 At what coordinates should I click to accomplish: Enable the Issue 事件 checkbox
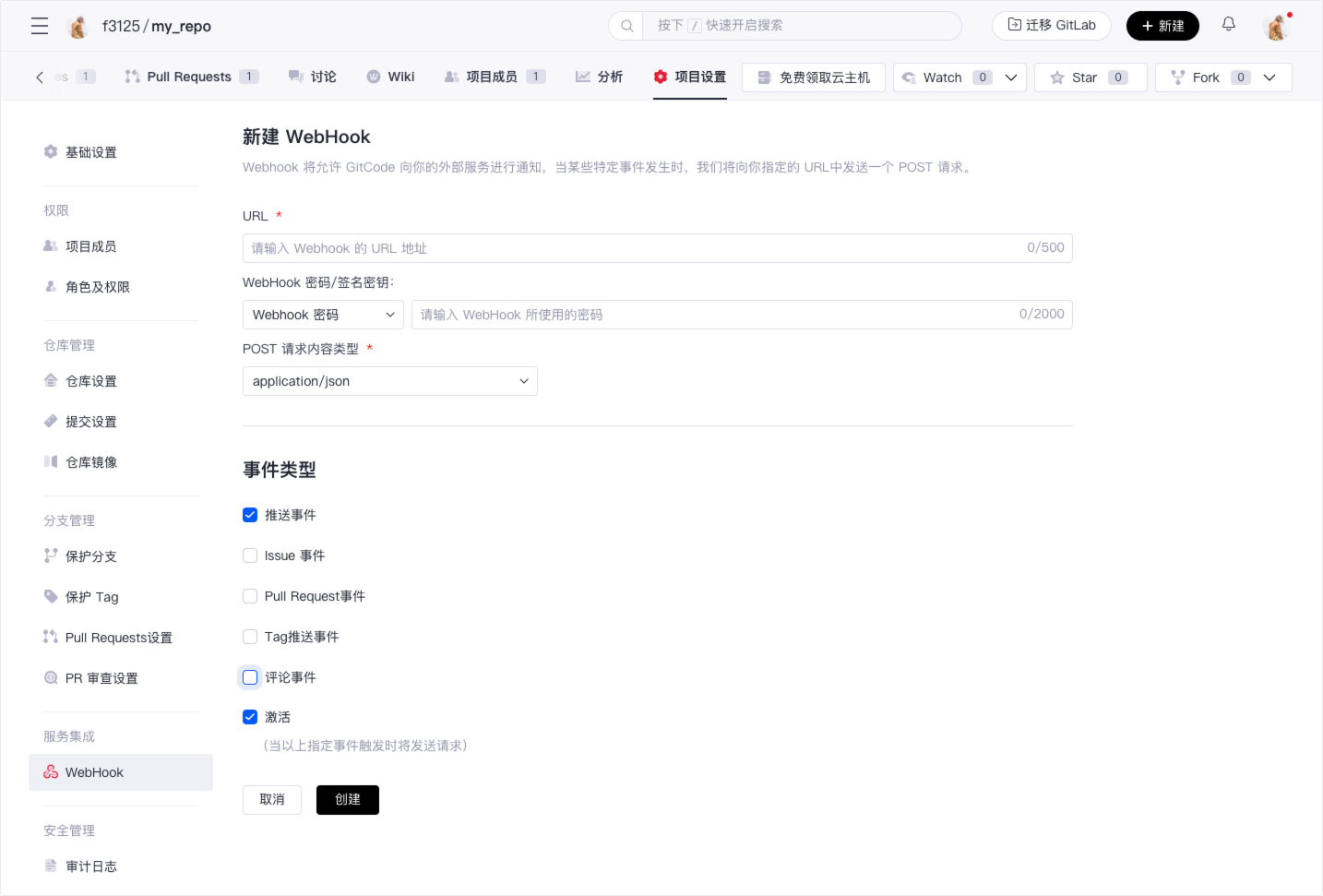(x=250, y=556)
